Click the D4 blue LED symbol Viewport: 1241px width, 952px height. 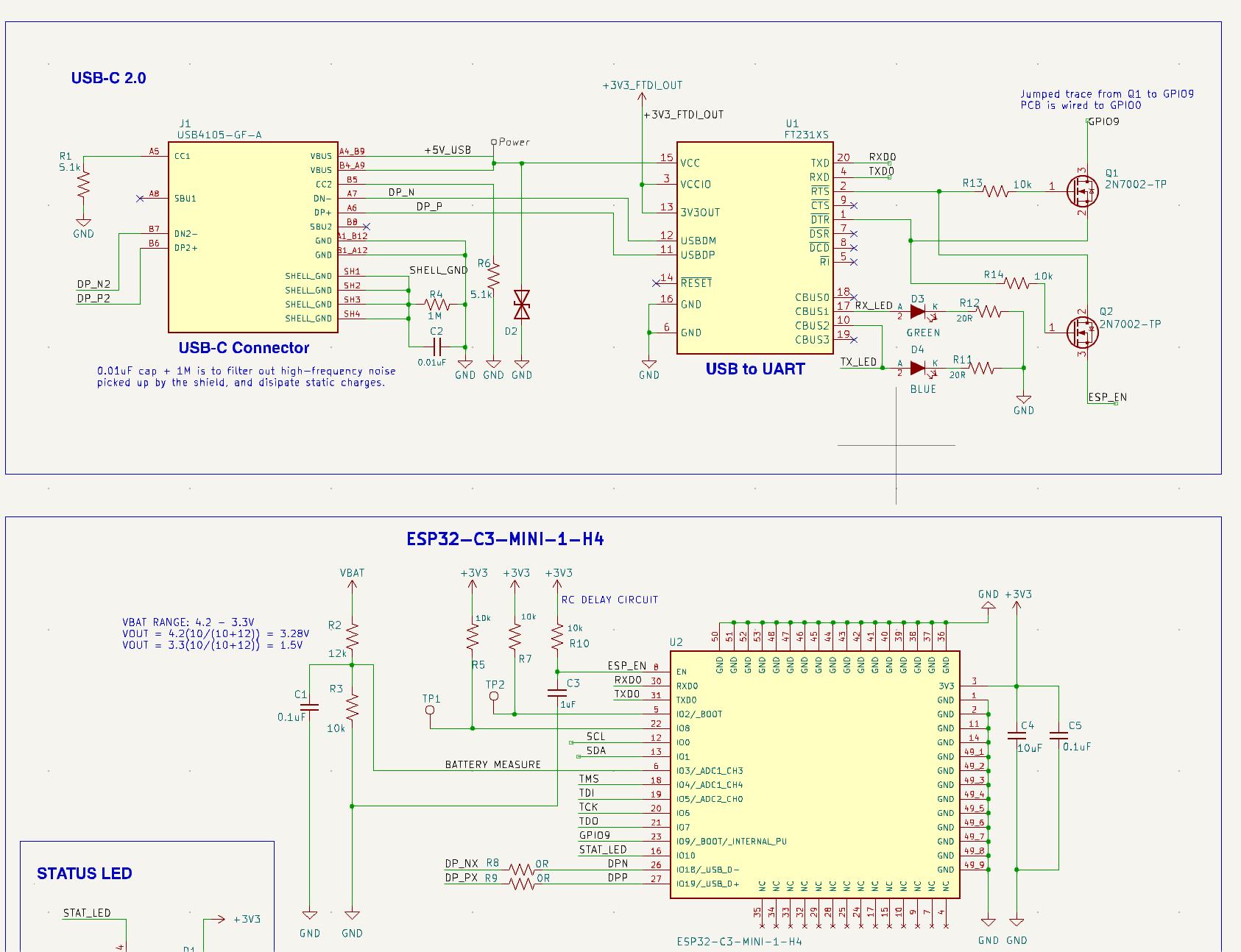coord(918,368)
